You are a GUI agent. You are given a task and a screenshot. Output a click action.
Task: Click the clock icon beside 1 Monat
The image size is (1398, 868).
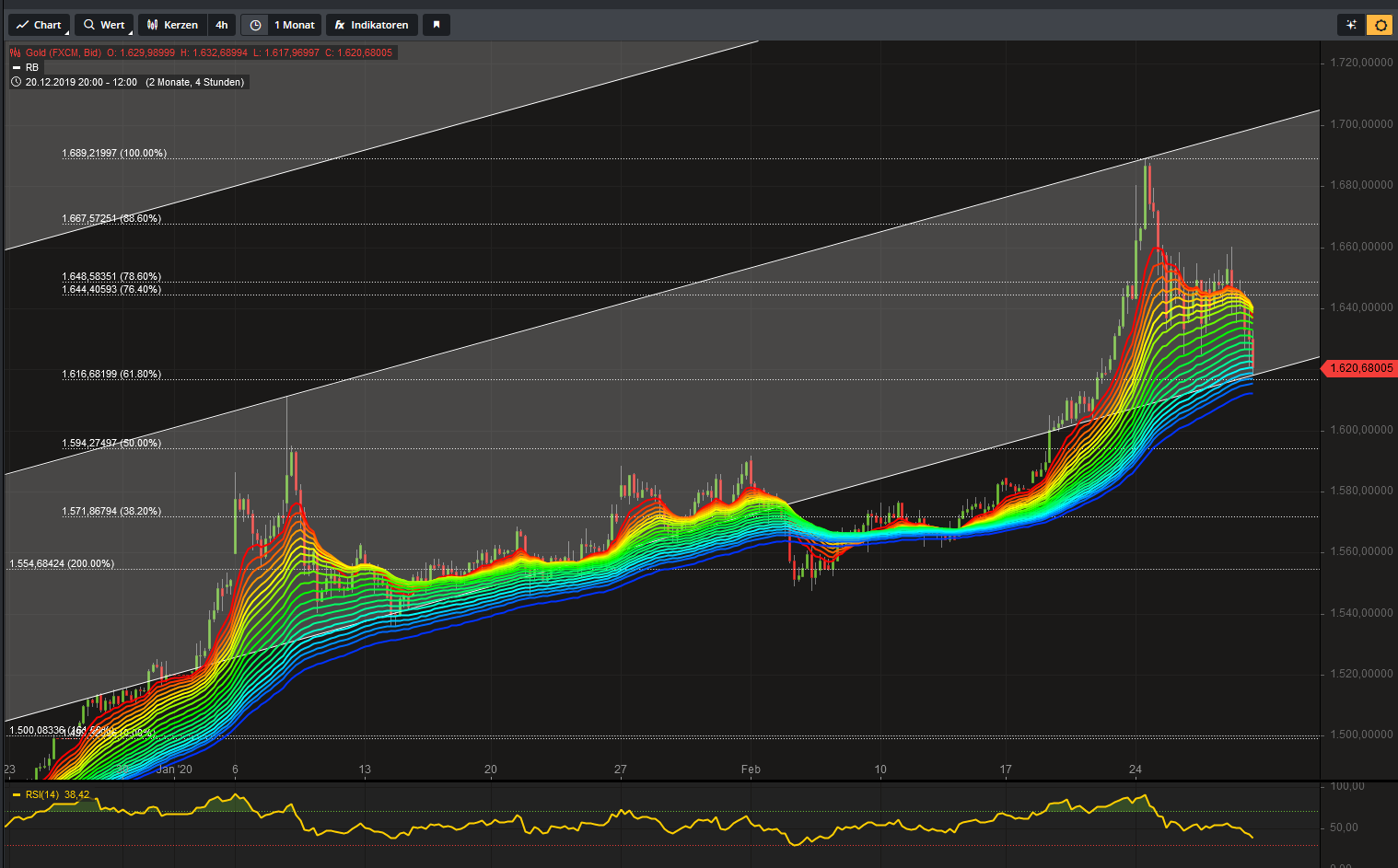coord(255,25)
